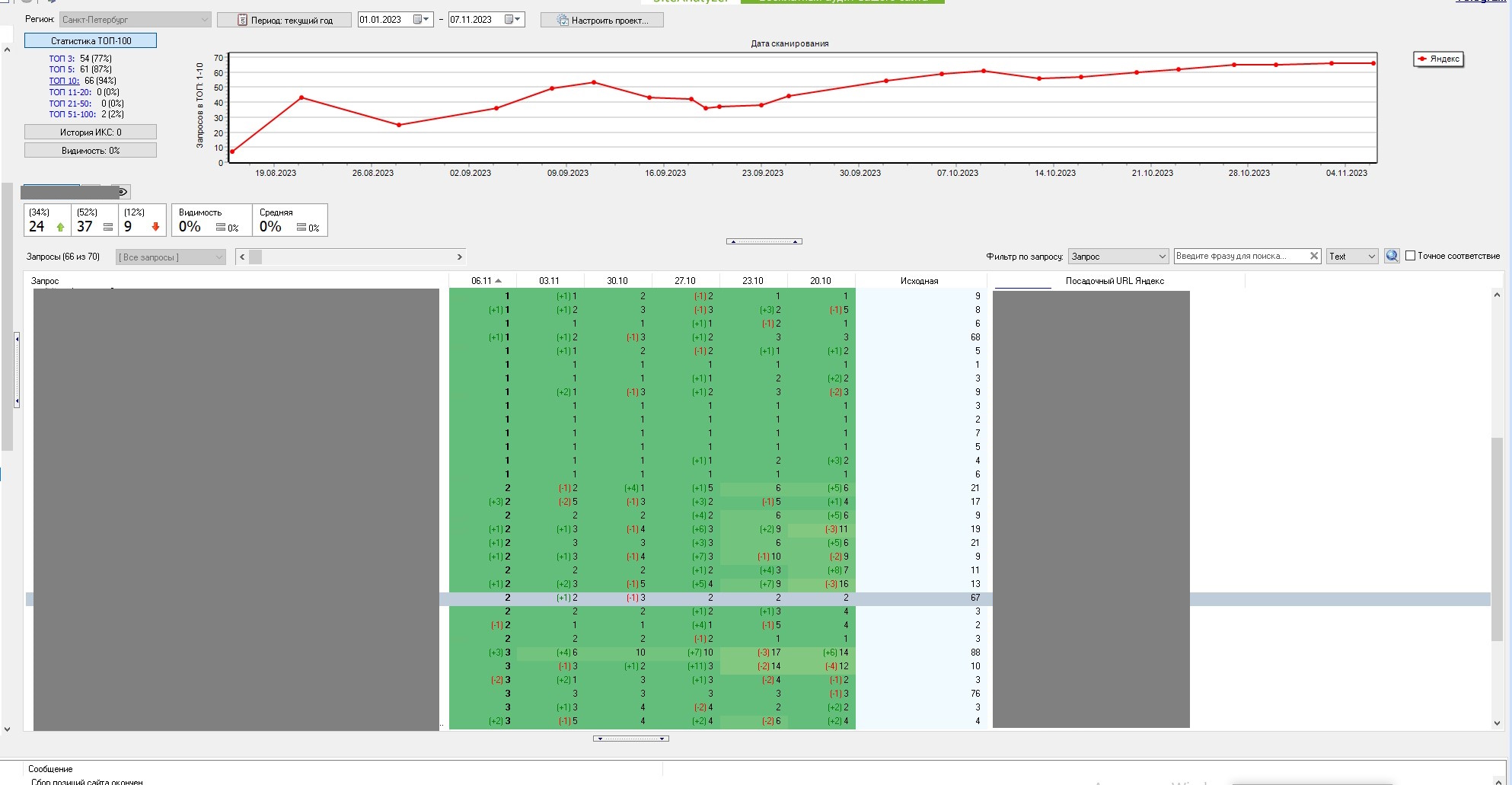Screen dimensions: 1512x785
Task: Toggle the Яндекс series in the chart legend
Action: tap(1438, 59)
